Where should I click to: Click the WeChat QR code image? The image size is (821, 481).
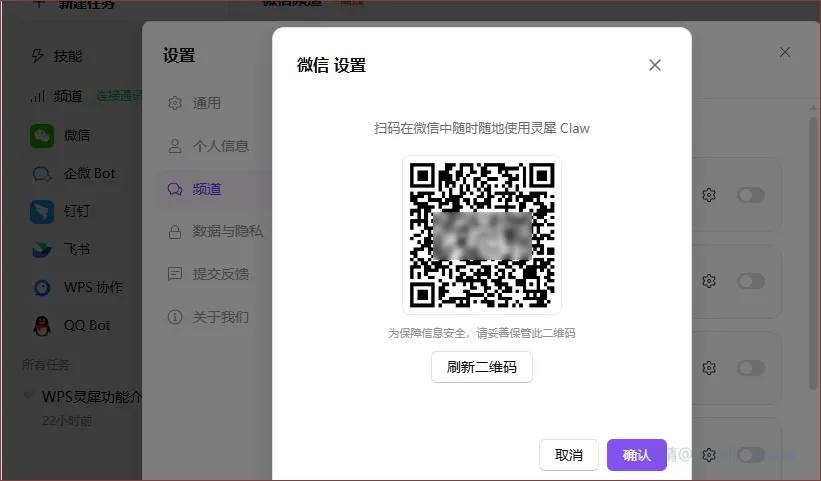point(482,235)
